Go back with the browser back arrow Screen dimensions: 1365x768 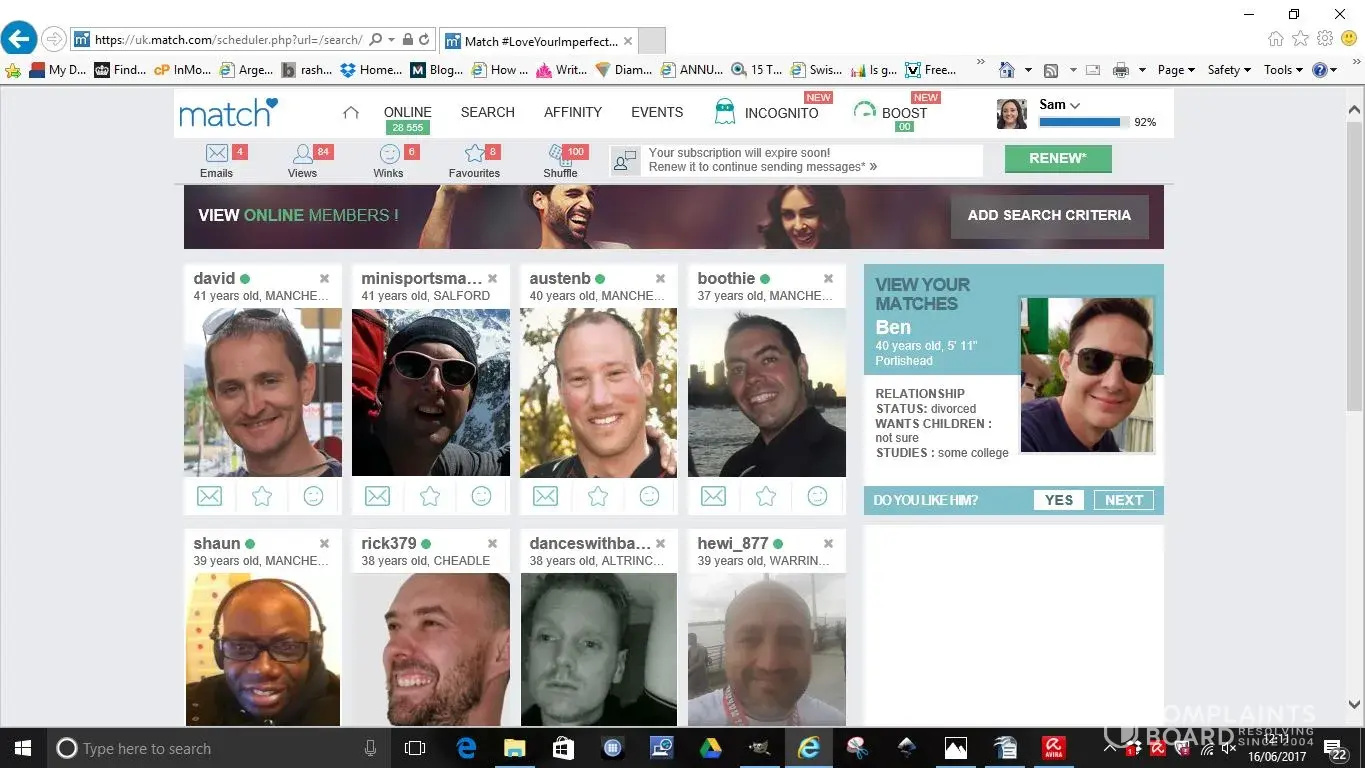click(19, 39)
